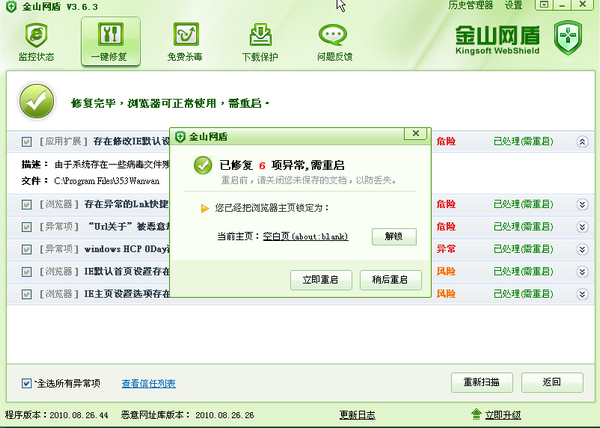Toggle 全选所有异常项 select-all checkbox

click(26, 383)
